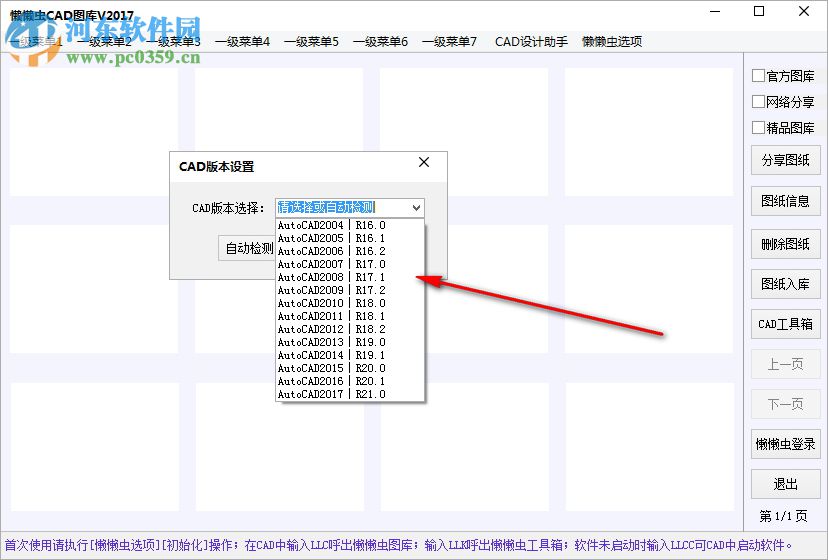This screenshot has height=560, width=828.
Task: Close the CAD版本设置 dialog
Action: [x=424, y=162]
